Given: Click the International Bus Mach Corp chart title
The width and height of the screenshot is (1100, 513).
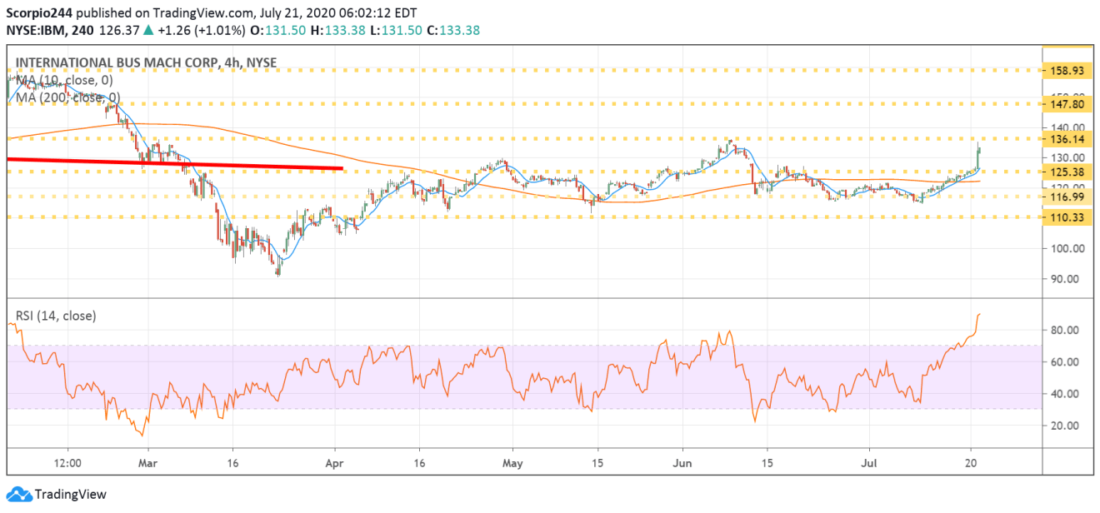Looking at the screenshot, I should 145,62.
